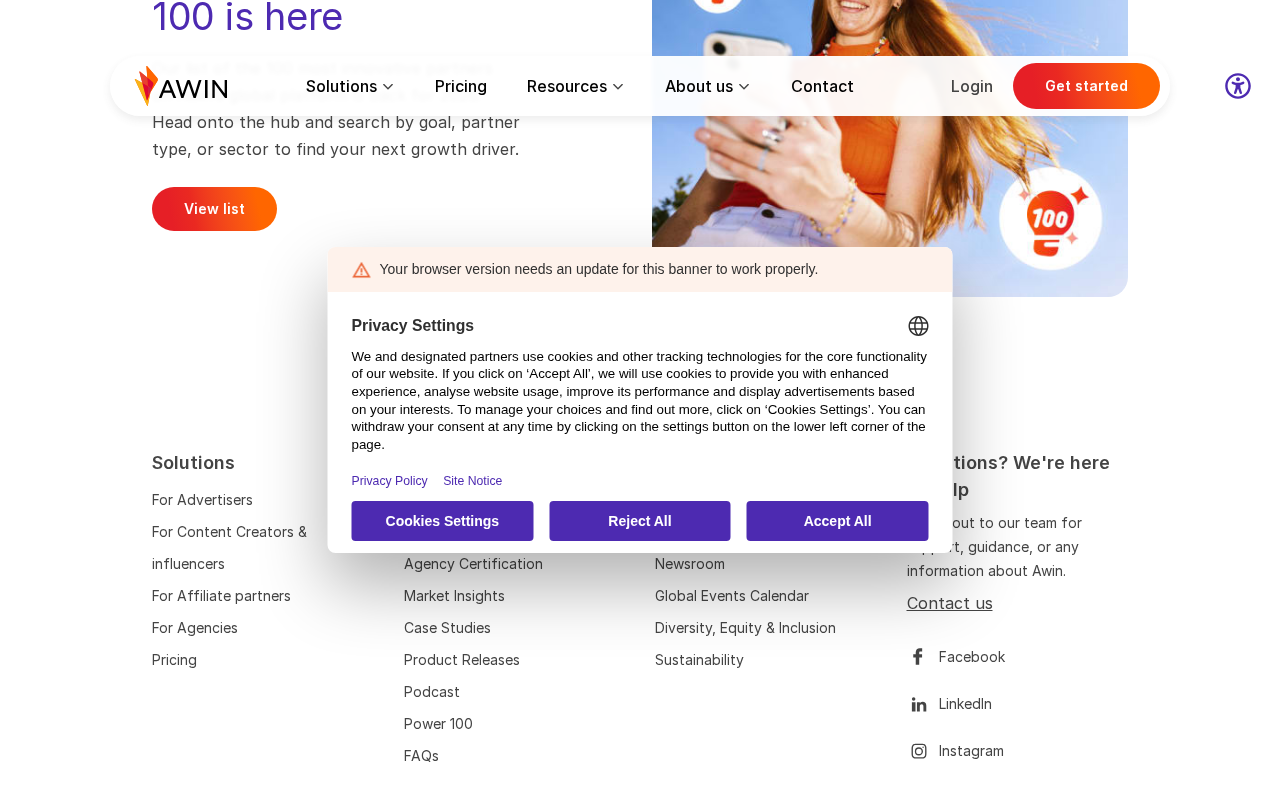Click the warning triangle icon in banner
The width and height of the screenshot is (1280, 800).
(x=361, y=270)
